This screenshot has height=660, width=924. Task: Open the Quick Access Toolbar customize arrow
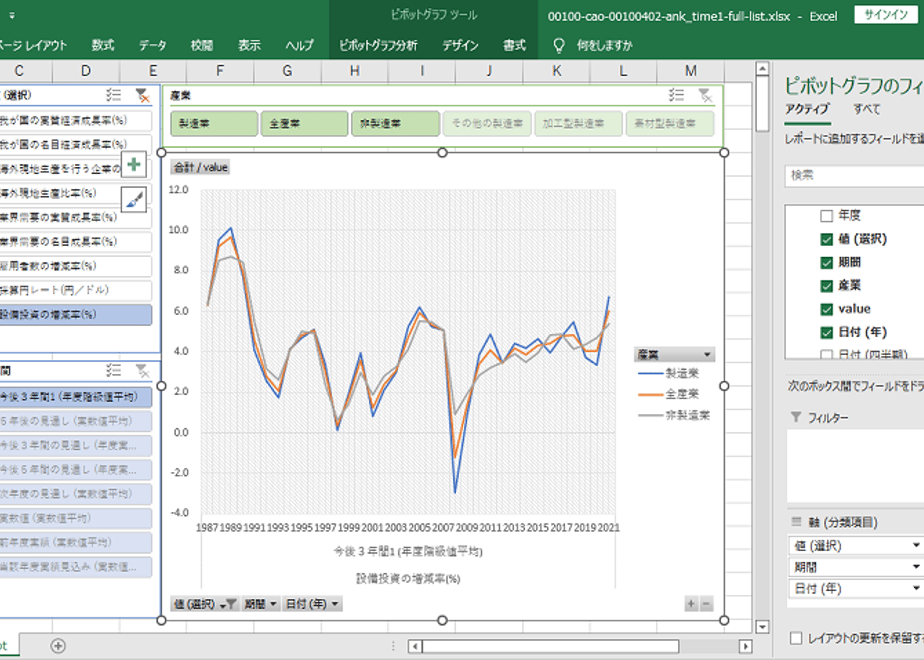click(x=12, y=16)
